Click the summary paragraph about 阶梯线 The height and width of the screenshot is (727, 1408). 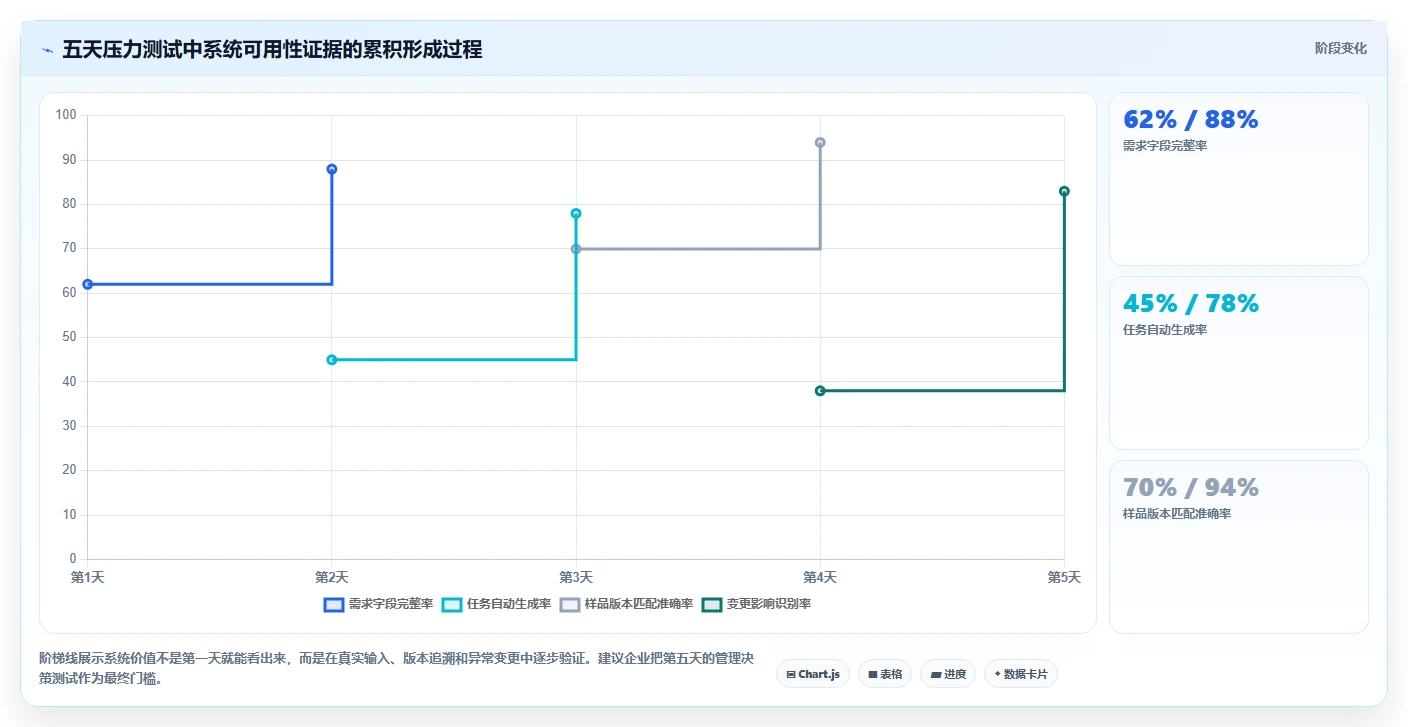396,668
